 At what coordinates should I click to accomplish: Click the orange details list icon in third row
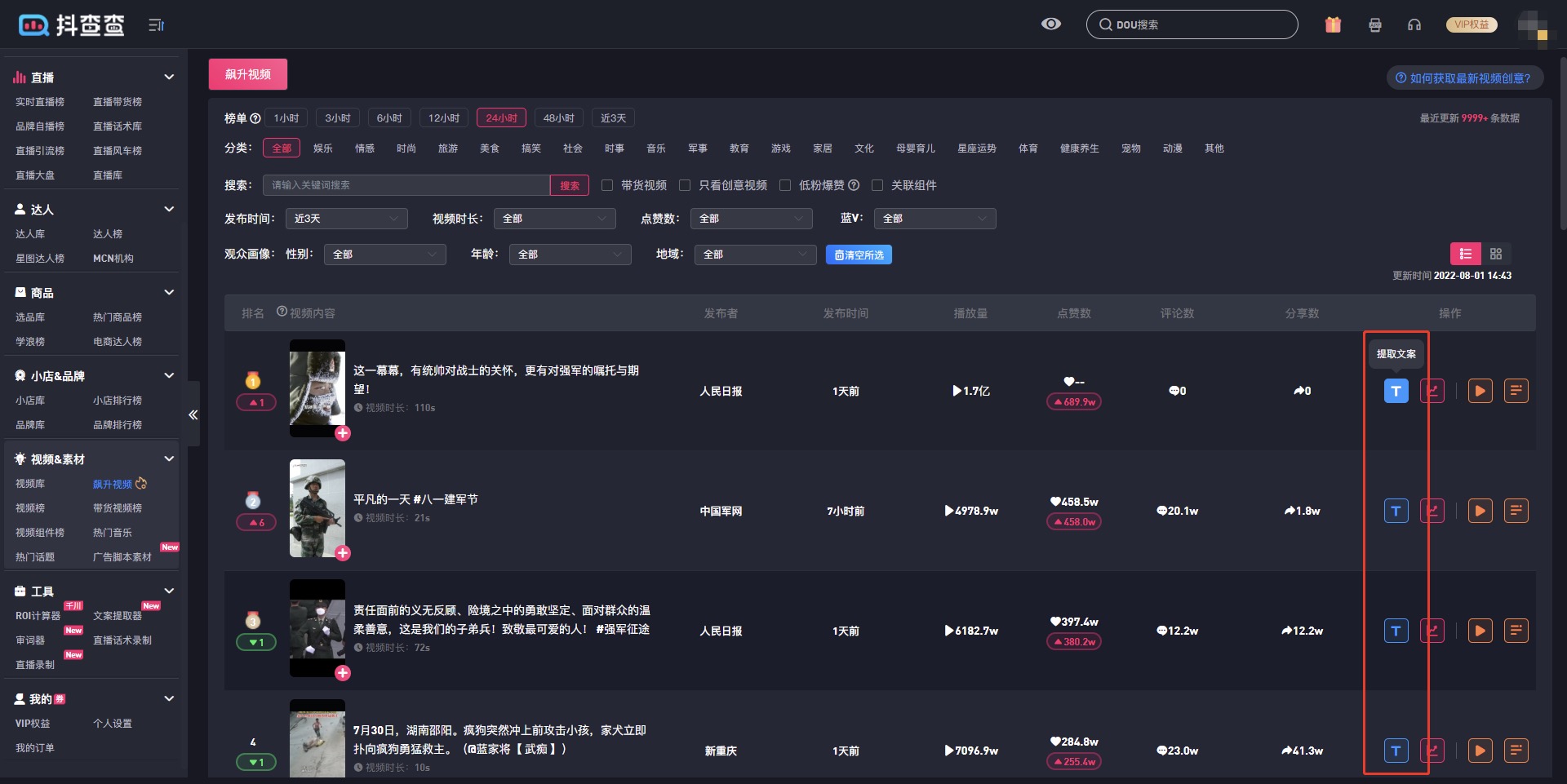(1516, 631)
